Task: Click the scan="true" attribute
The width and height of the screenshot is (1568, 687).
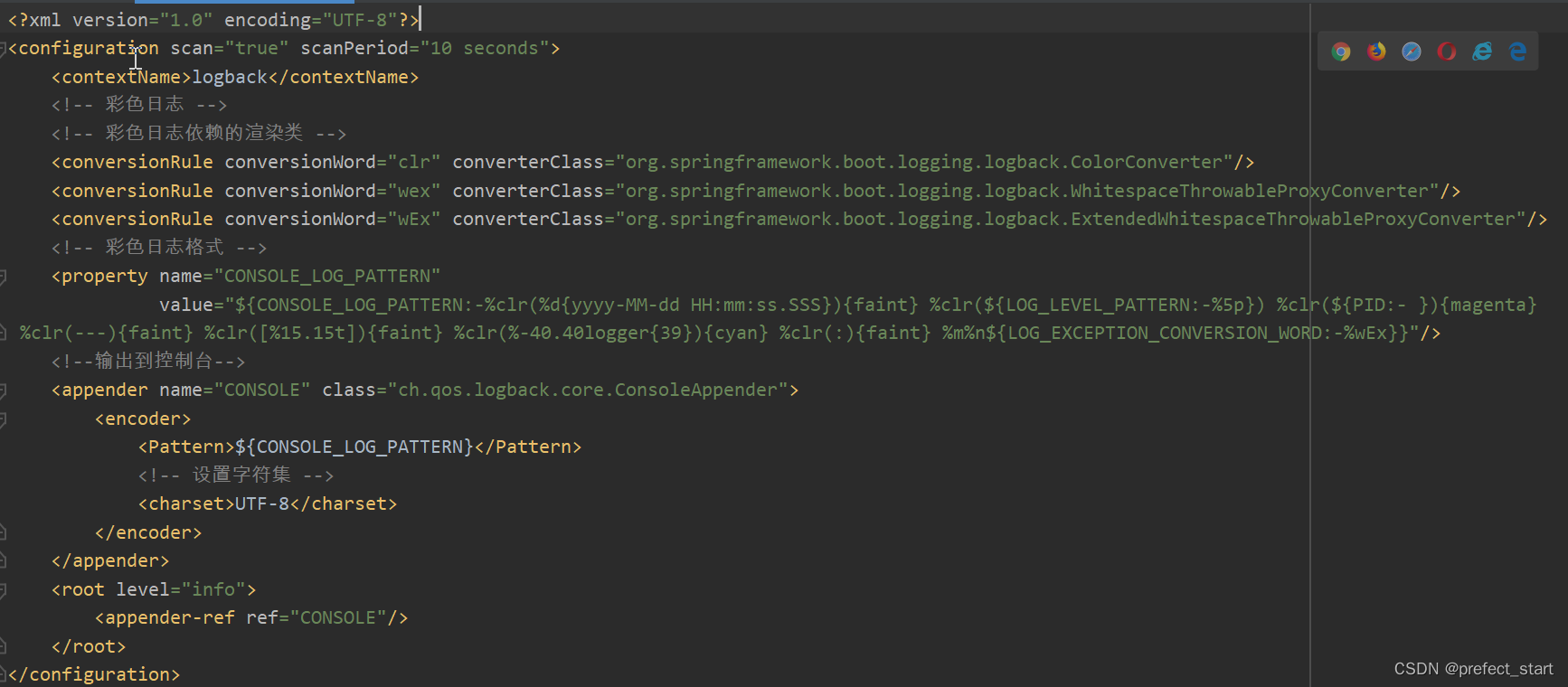Action: click(230, 48)
